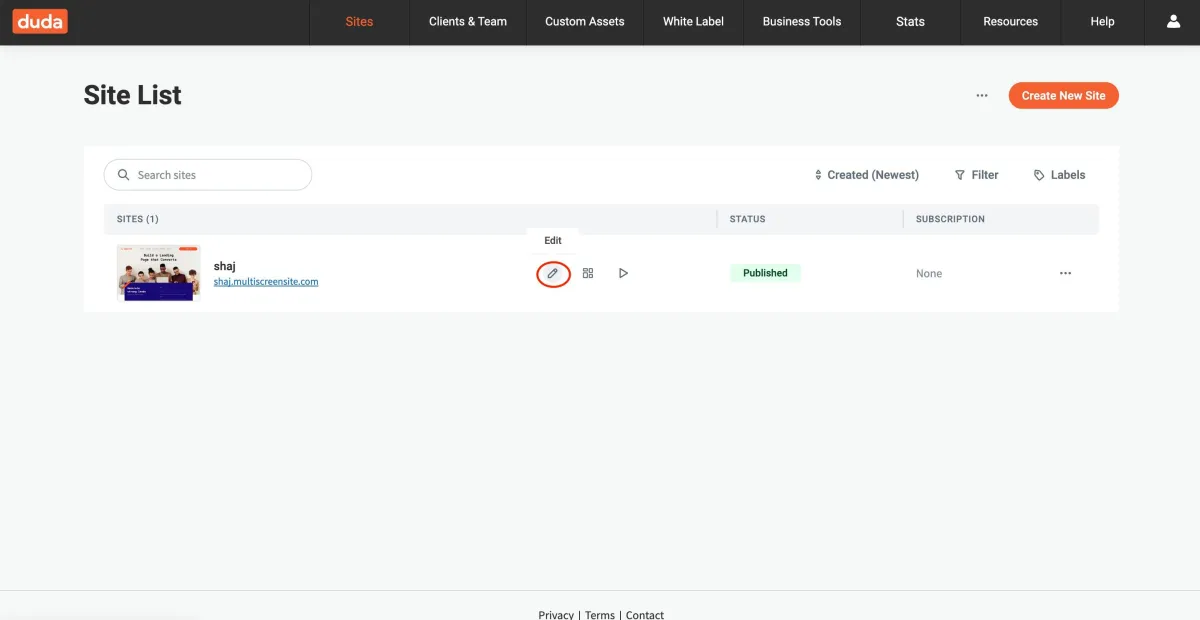The height and width of the screenshot is (620, 1200).
Task: Open the Created (Newest) sort dropdown
Action: [866, 175]
